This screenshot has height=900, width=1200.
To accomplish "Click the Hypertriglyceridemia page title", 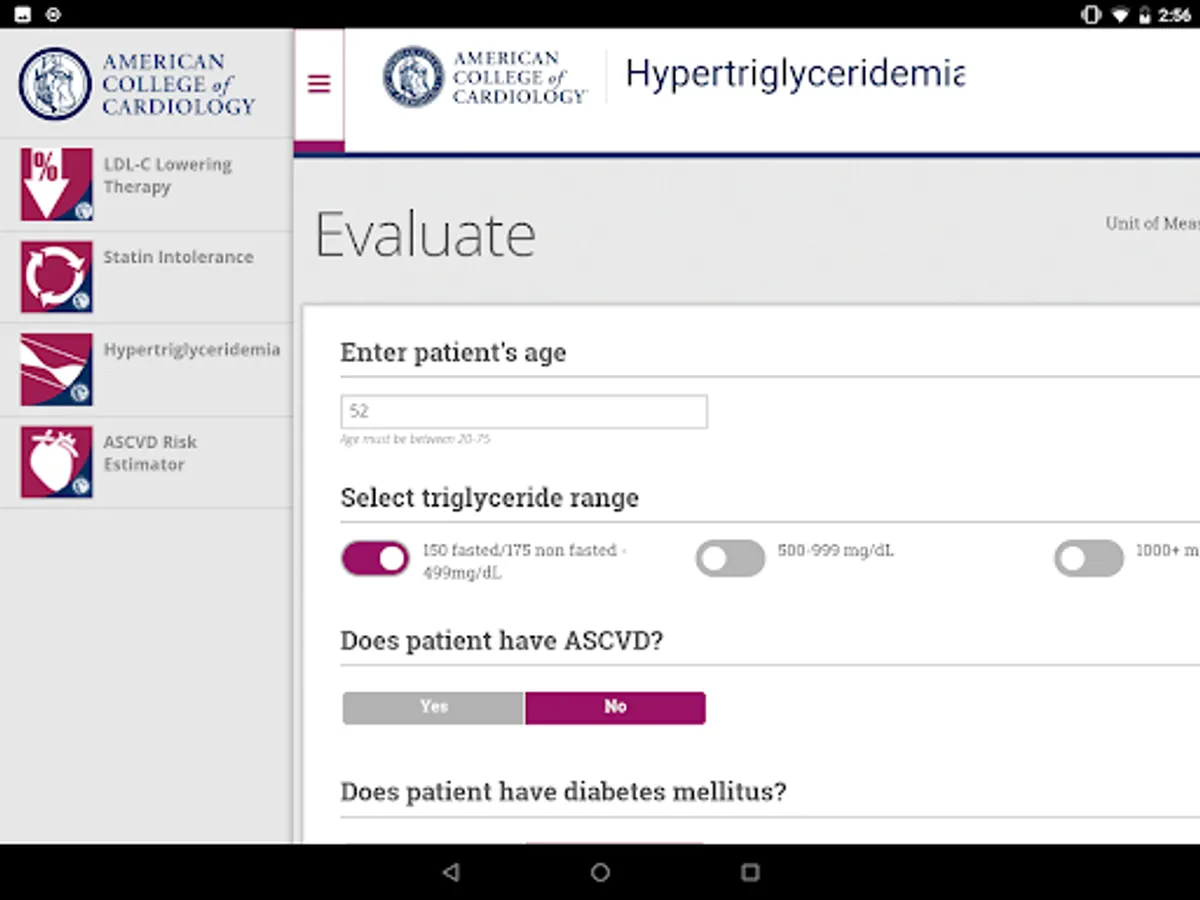I will [795, 76].
